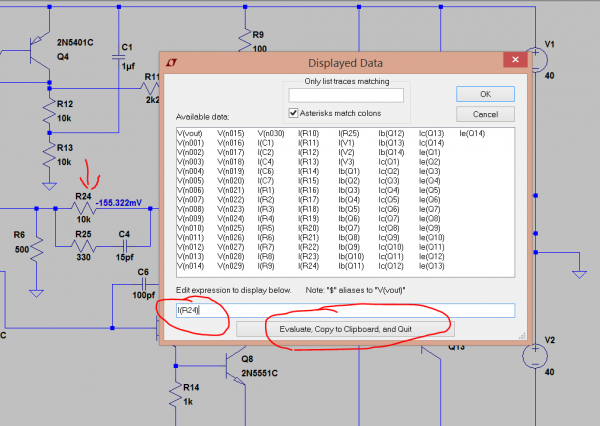The width and height of the screenshot is (600, 426).
Task: Select I(R1) trace entry
Action: coord(266,190)
